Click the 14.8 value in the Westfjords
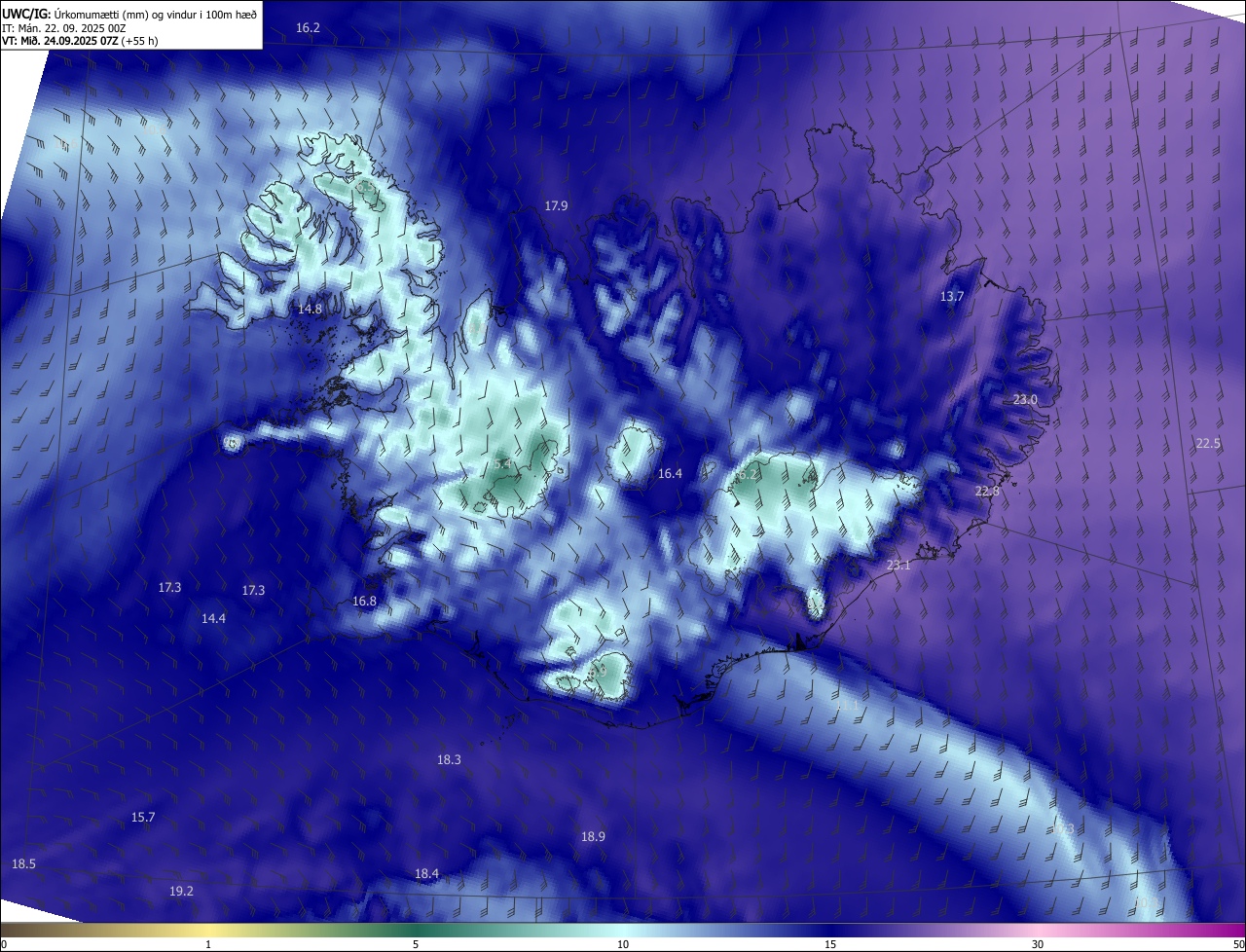 click(x=310, y=309)
